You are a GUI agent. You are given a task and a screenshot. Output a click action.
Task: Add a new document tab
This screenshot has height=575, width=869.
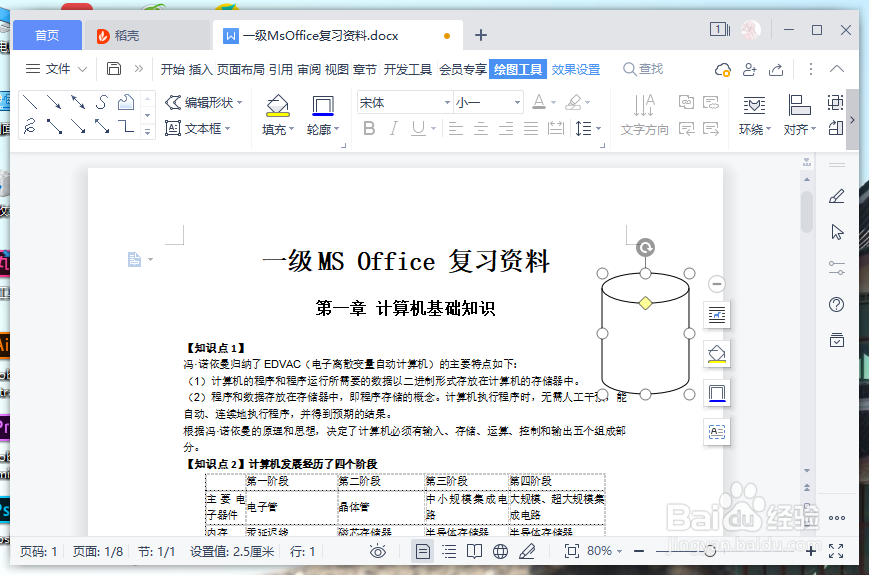(x=481, y=35)
